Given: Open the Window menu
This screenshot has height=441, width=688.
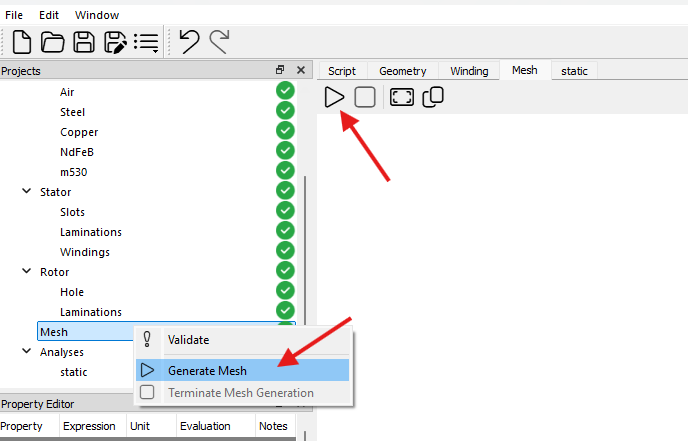Looking at the screenshot, I should pos(96,15).
